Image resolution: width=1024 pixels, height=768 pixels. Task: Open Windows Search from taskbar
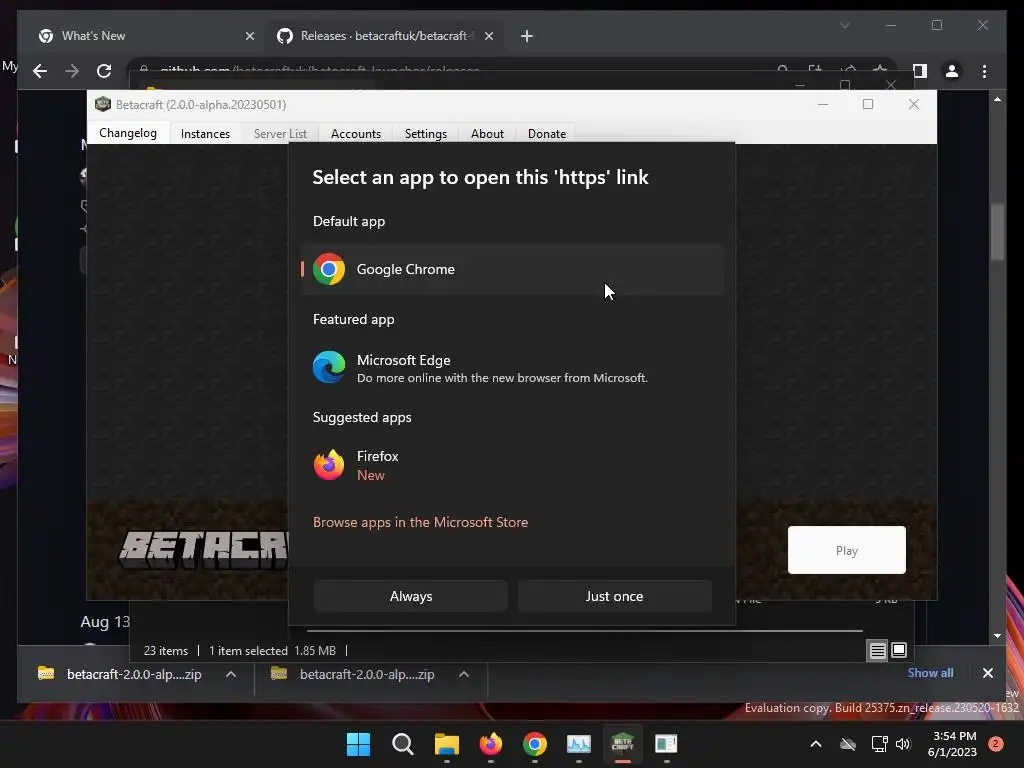pyautogui.click(x=402, y=744)
